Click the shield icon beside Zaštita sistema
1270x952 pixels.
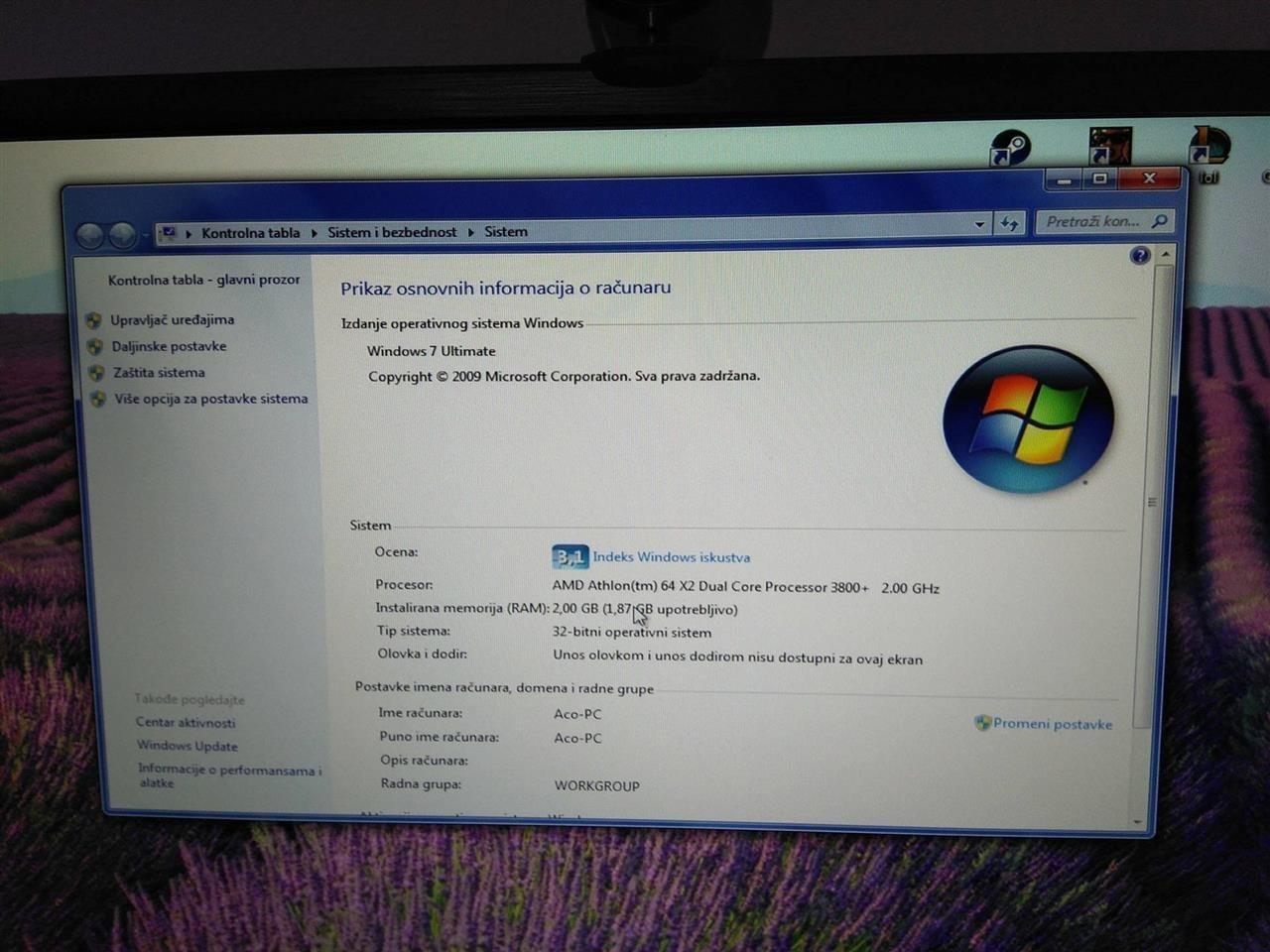(96, 373)
